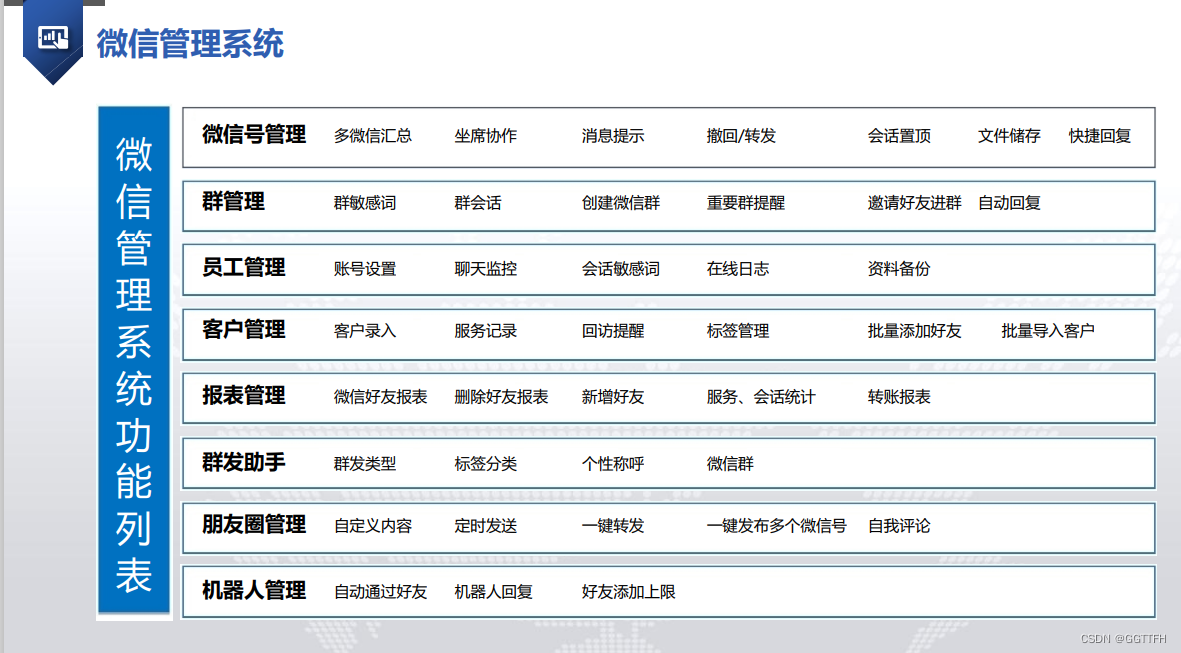
Task: Click the 员工管理 heading
Action: tap(243, 267)
